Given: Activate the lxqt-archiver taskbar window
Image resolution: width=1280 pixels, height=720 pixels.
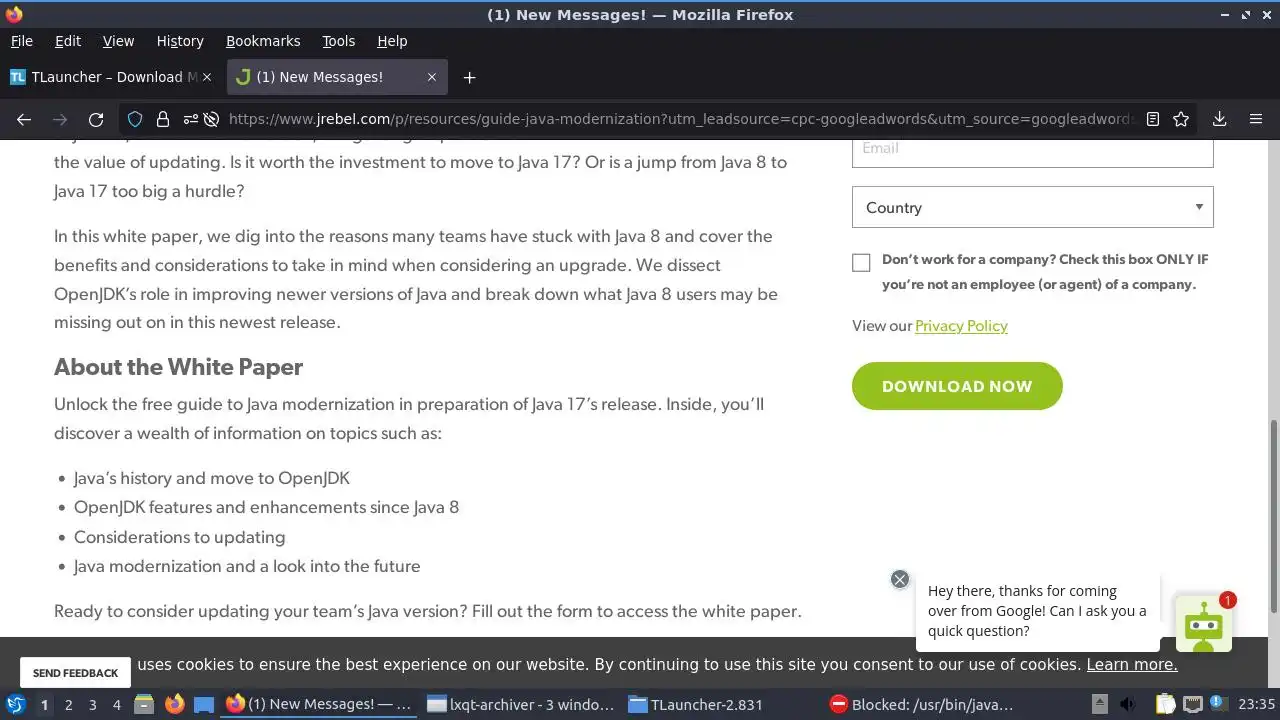Looking at the screenshot, I should pos(520,704).
